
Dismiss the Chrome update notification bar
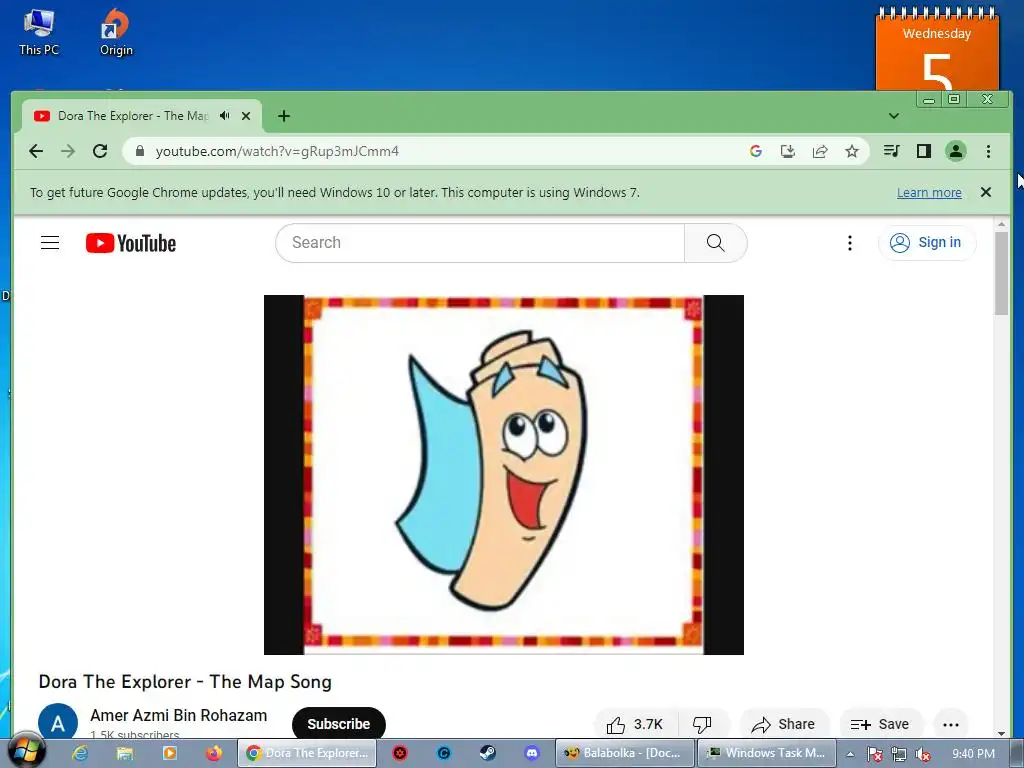tap(985, 192)
